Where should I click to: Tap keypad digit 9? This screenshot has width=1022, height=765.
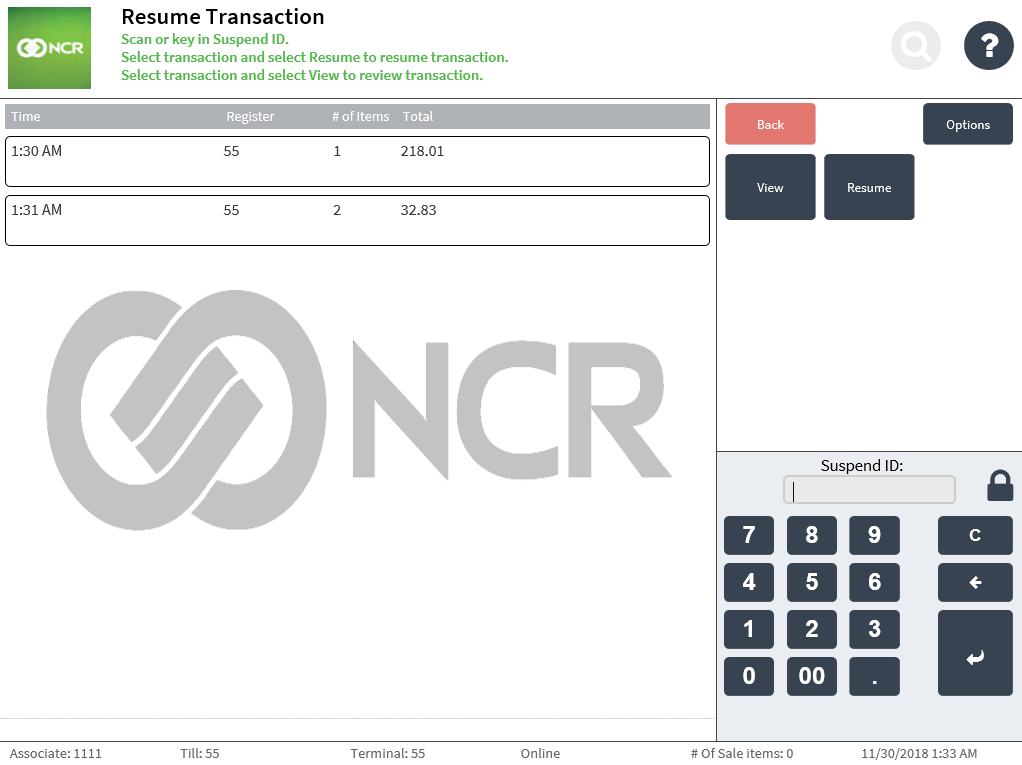pos(875,536)
